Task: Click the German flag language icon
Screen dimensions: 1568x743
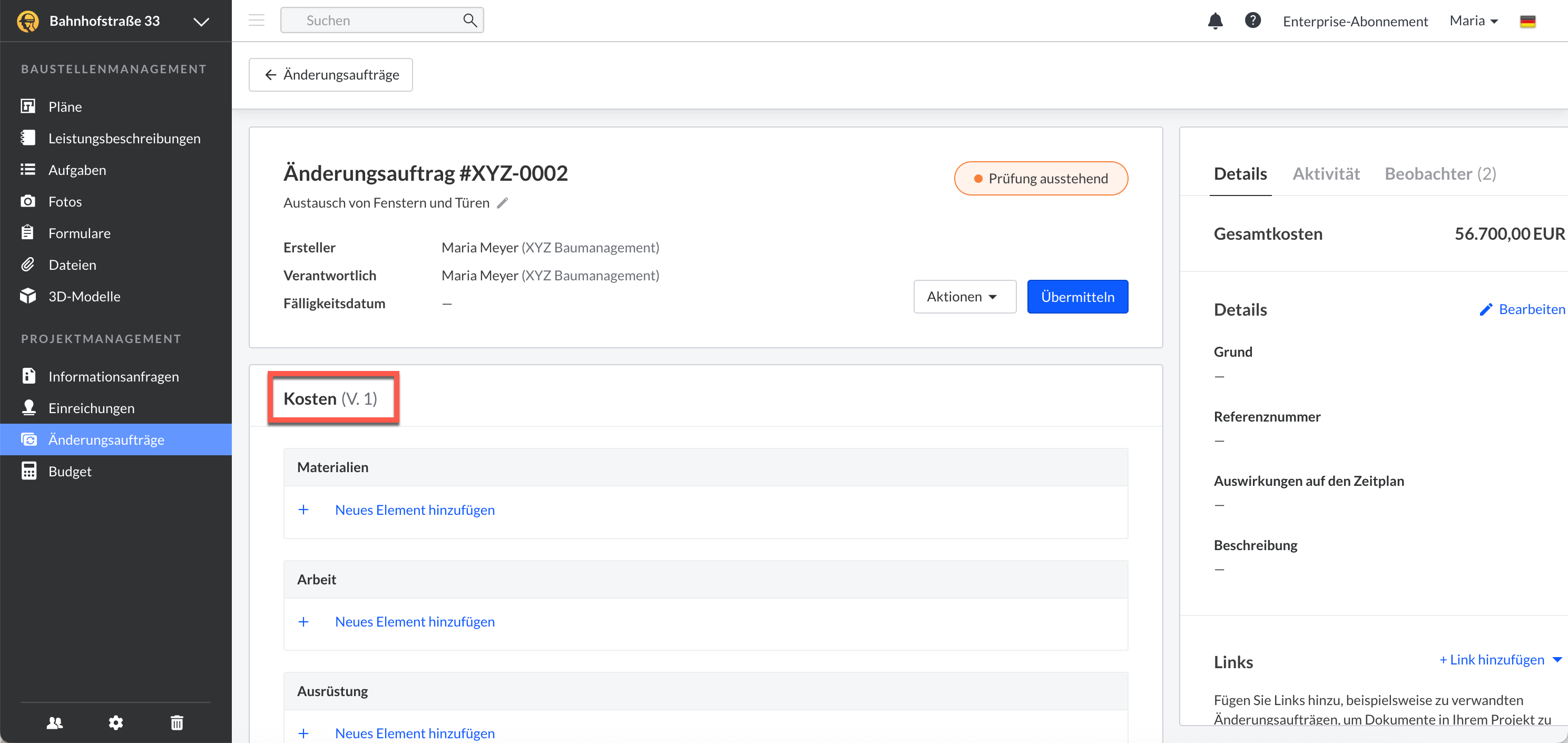Action: [1527, 21]
